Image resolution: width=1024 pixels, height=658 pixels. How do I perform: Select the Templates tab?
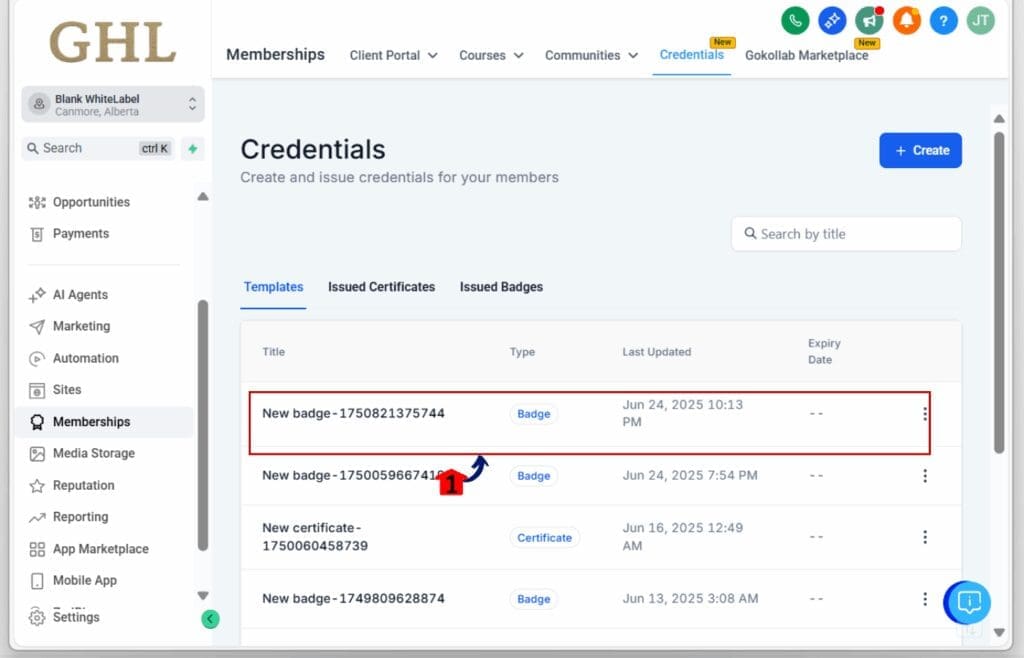(273, 287)
